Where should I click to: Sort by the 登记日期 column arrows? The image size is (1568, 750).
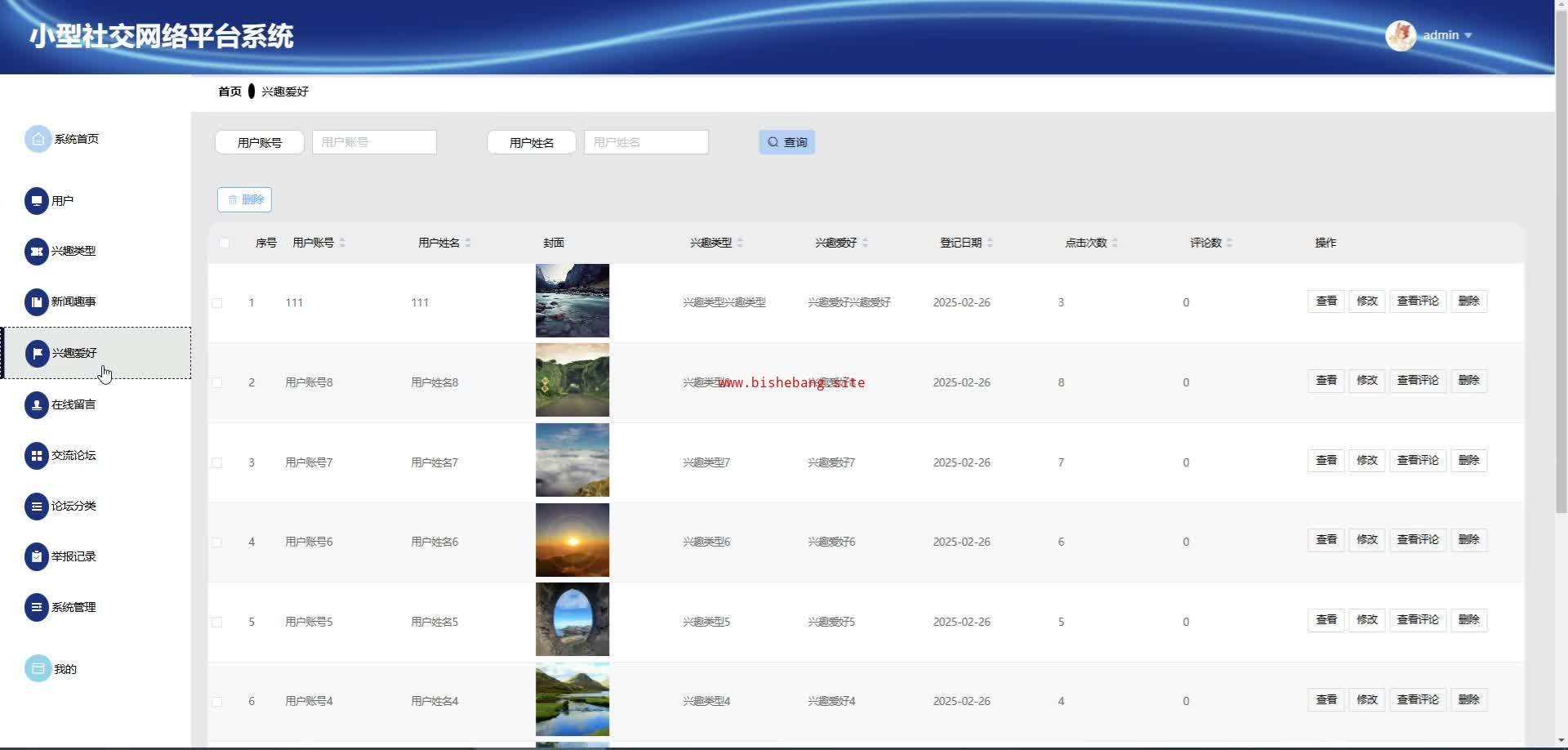click(990, 243)
